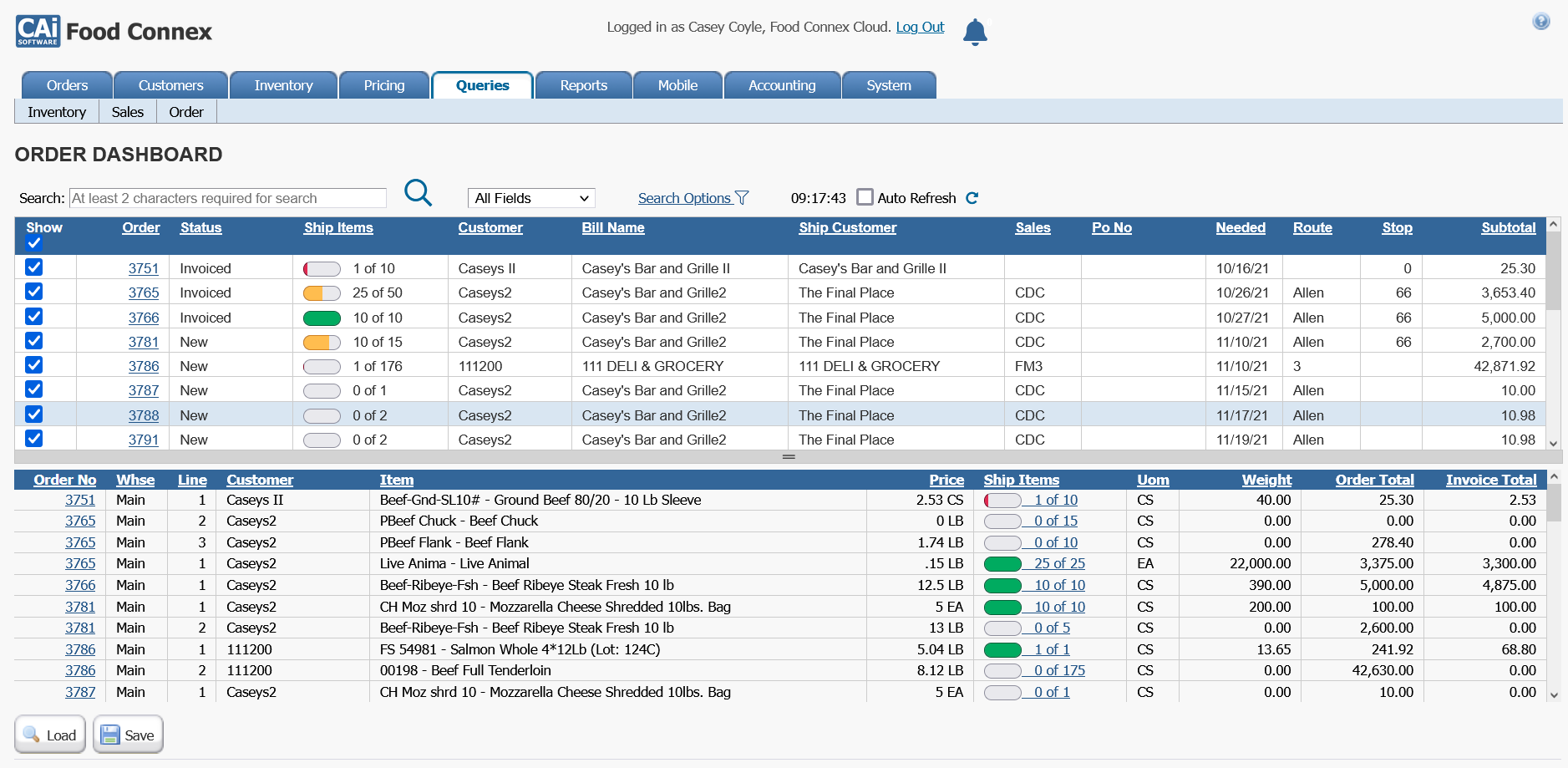Sort by the Po No column header

(1112, 227)
